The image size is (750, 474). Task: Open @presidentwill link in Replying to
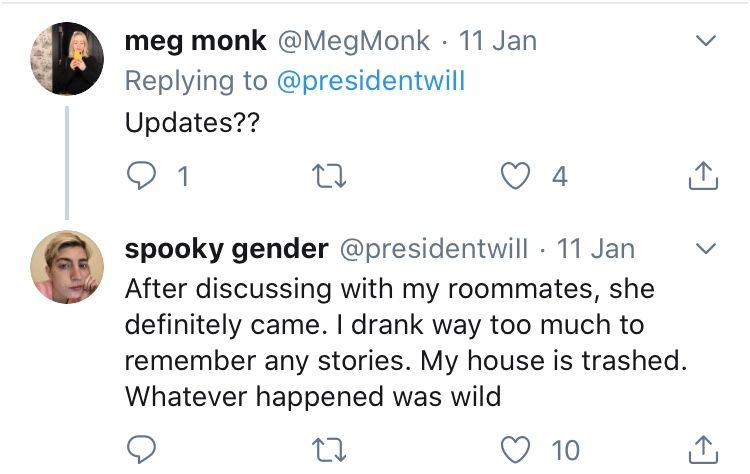371,81
